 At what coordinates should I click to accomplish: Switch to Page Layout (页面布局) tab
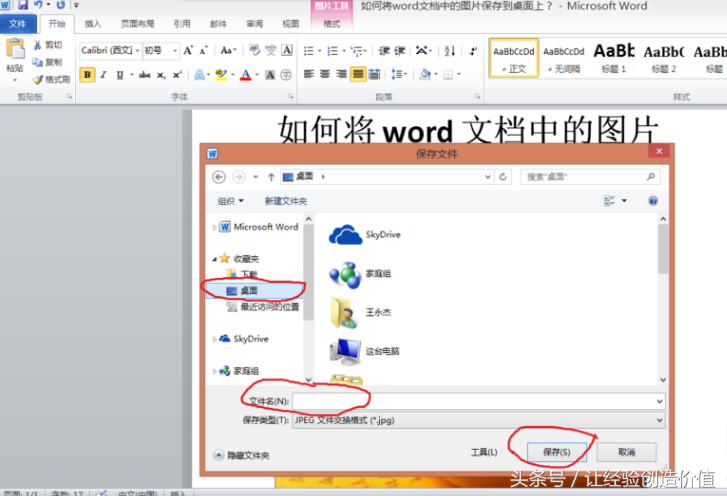[137, 24]
